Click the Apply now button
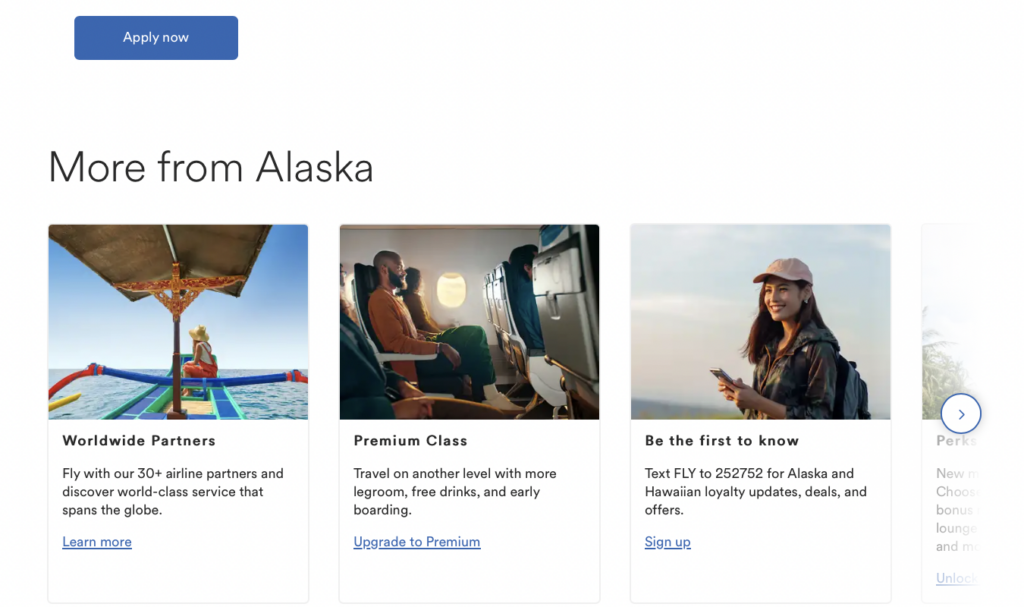Screen dimensions: 1024x607 point(156,38)
